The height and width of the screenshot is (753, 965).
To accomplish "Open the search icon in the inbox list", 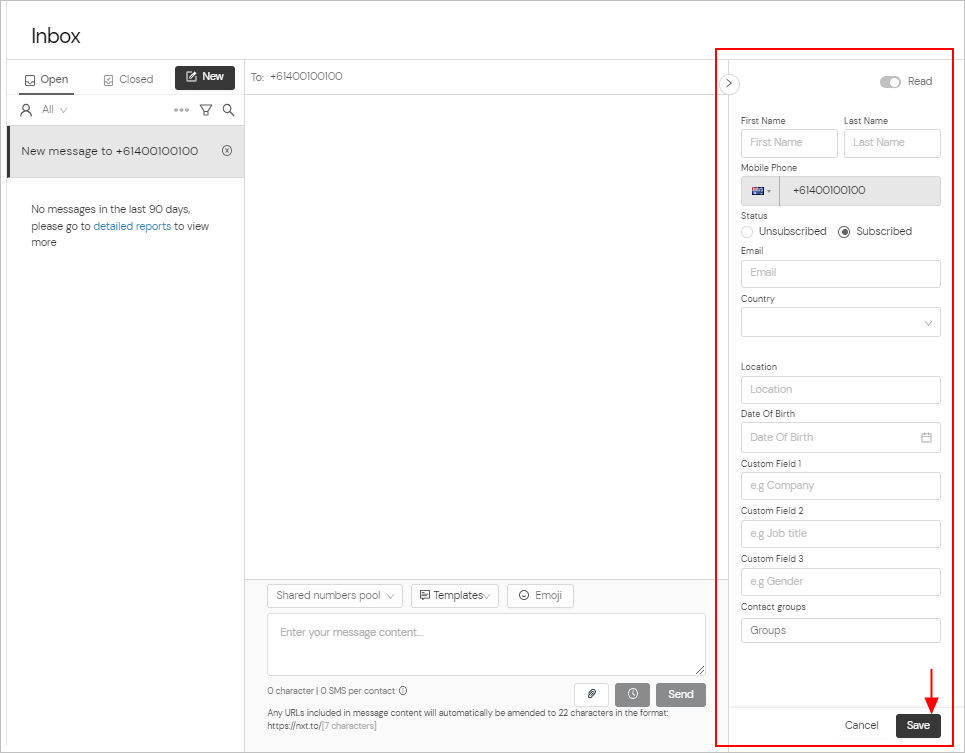I will [x=228, y=110].
